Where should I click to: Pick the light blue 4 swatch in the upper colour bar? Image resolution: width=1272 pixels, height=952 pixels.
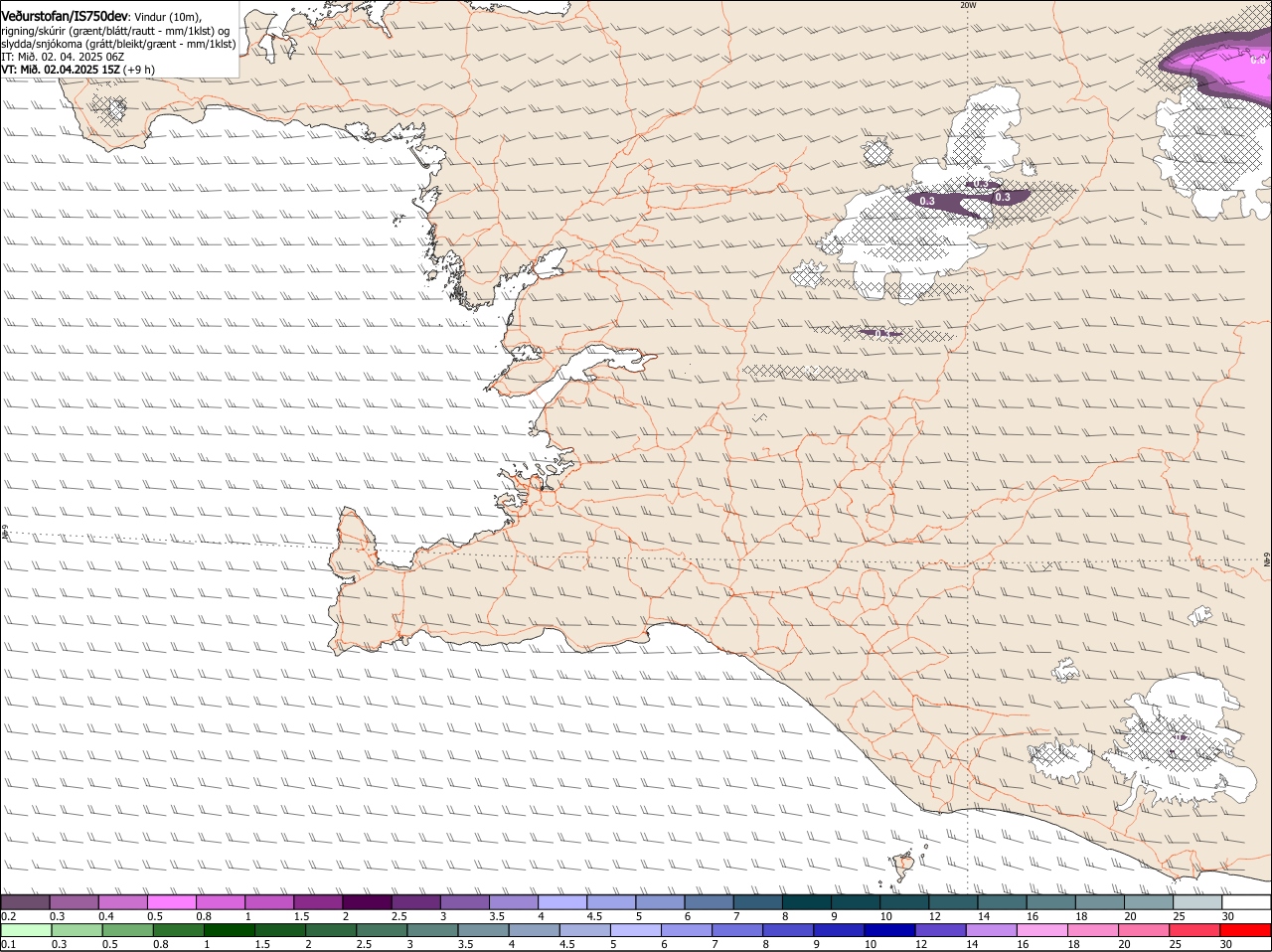tap(560, 902)
